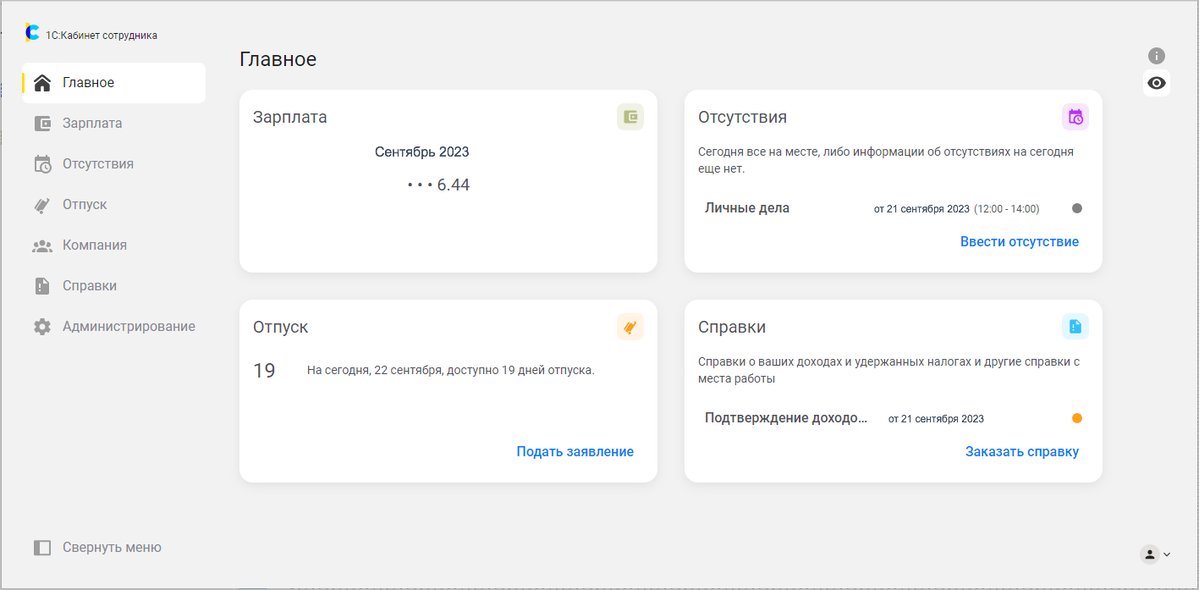This screenshot has height=590, width=1199.
Task: Click the orange status dot on Подтверждение доходов
Action: [1077, 418]
